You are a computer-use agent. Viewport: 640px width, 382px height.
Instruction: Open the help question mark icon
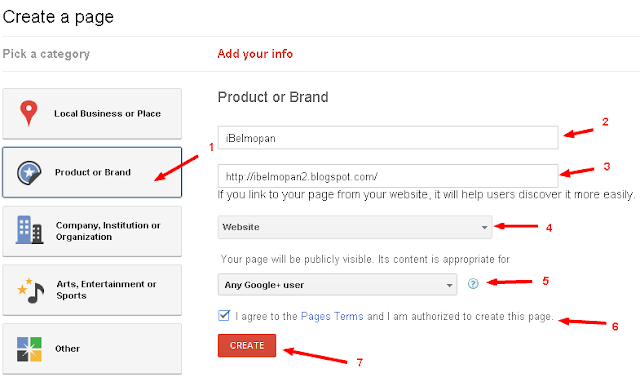(x=473, y=283)
